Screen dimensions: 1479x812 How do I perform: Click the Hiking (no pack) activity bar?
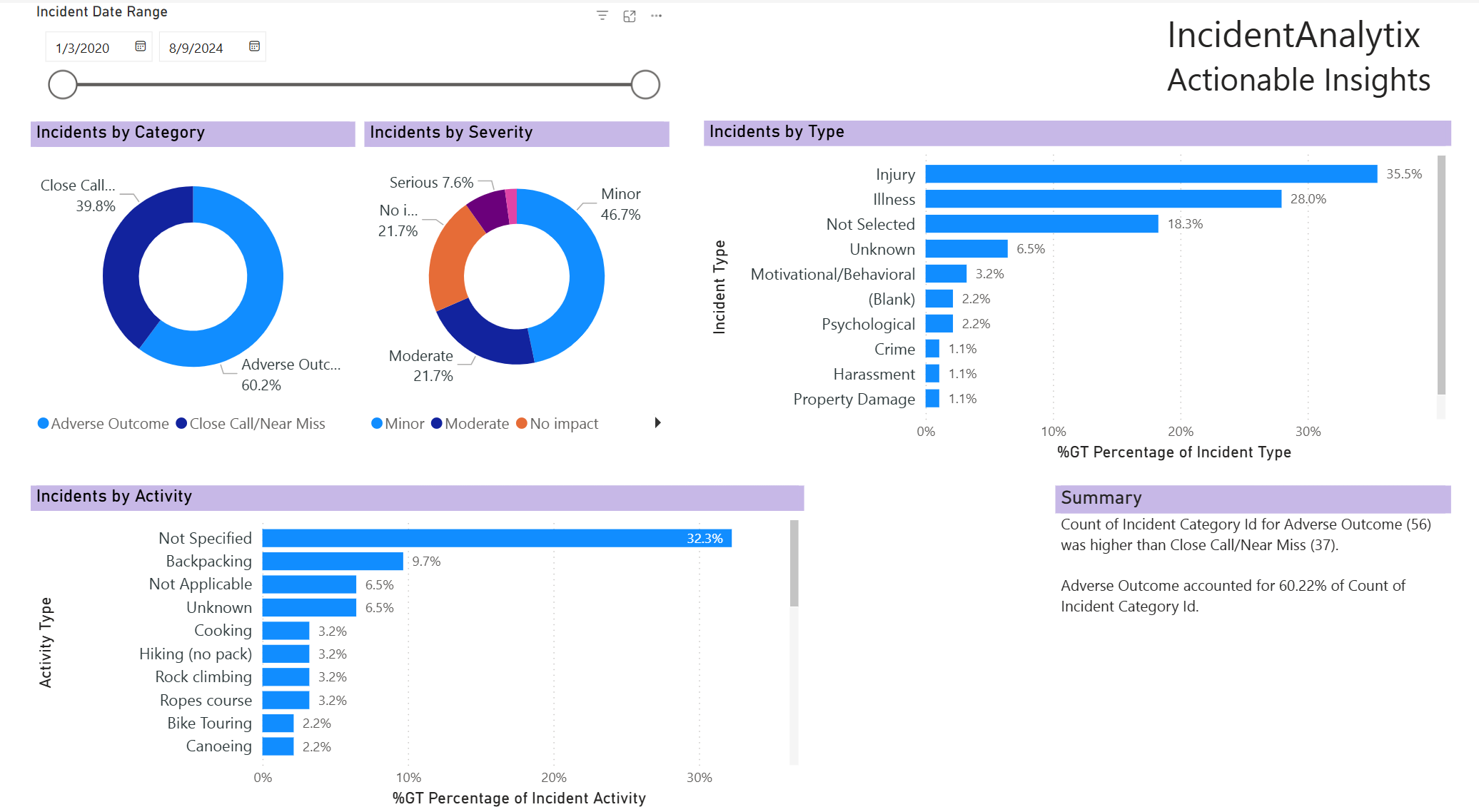click(x=286, y=654)
